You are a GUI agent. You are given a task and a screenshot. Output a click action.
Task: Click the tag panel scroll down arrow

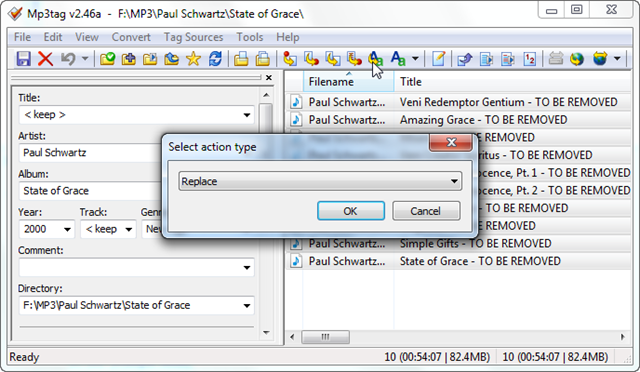(x=266, y=332)
